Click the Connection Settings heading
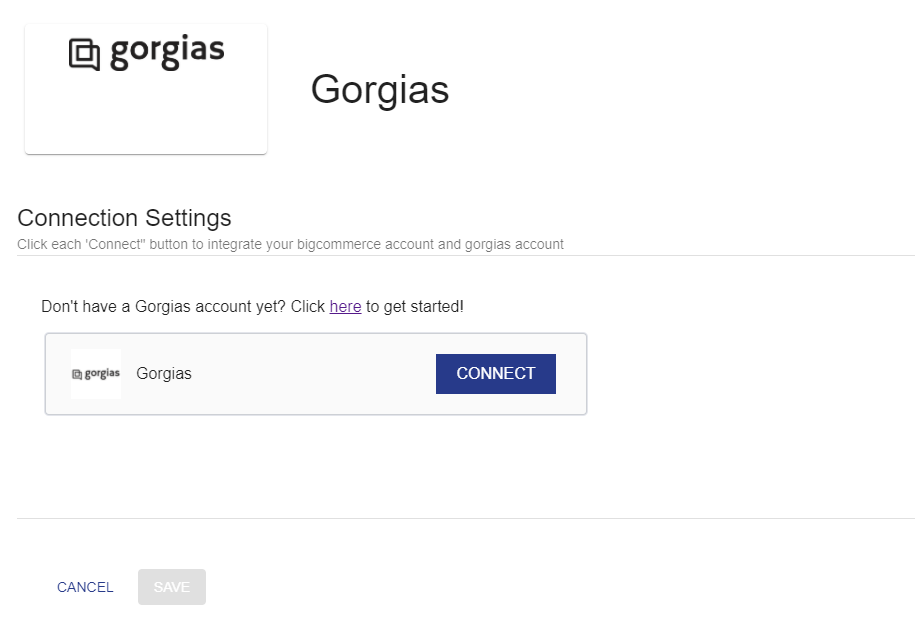This screenshot has height=642, width=915. (x=124, y=218)
